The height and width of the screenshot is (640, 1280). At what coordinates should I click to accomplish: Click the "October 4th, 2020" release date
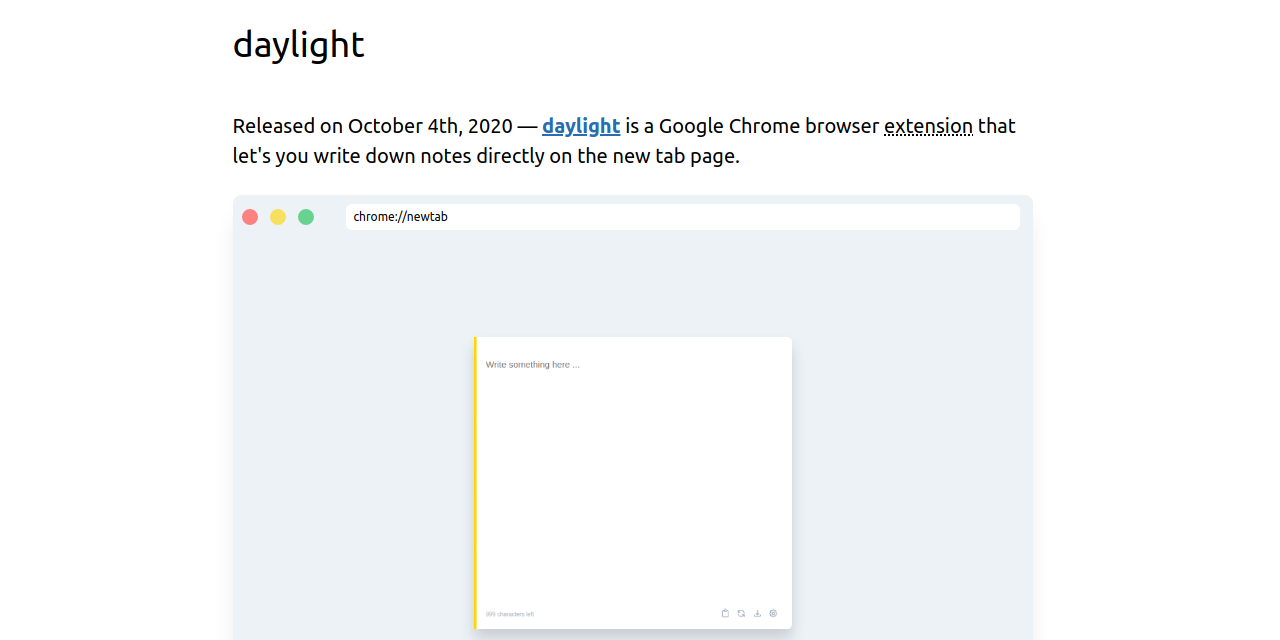point(429,126)
